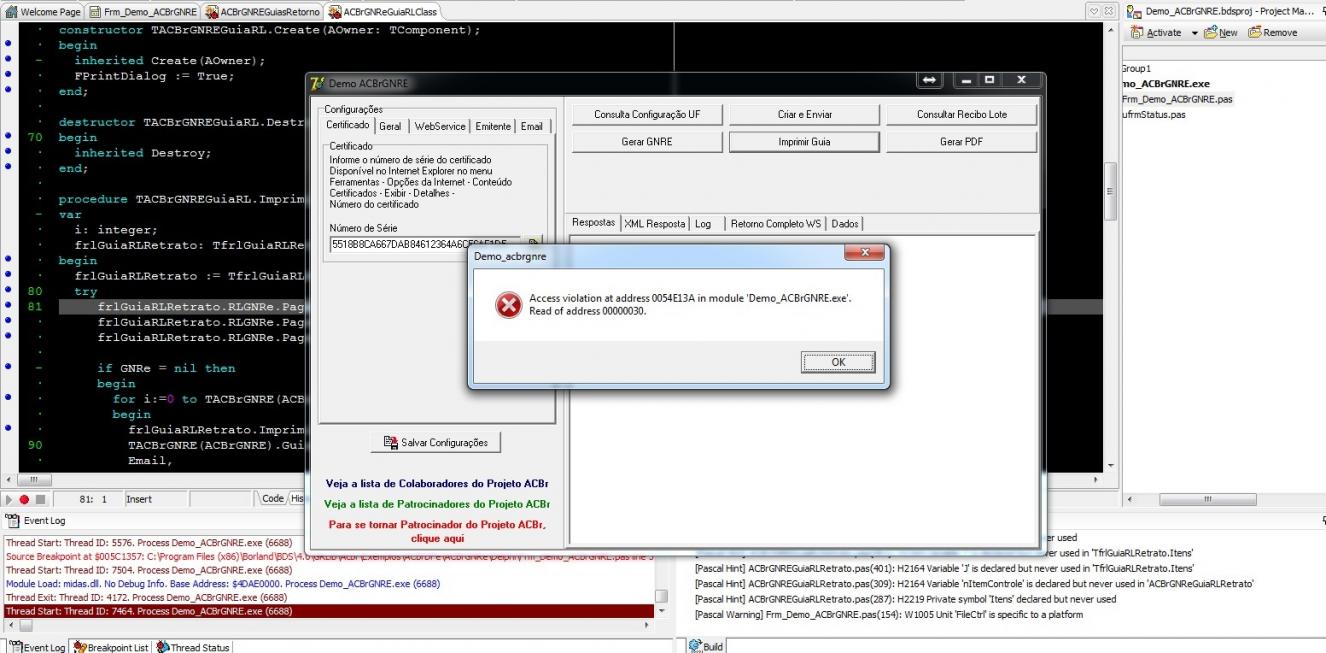The width and height of the screenshot is (1326, 653).
Task: Select ufrmStatus.pas in project tree
Action: [1154, 114]
